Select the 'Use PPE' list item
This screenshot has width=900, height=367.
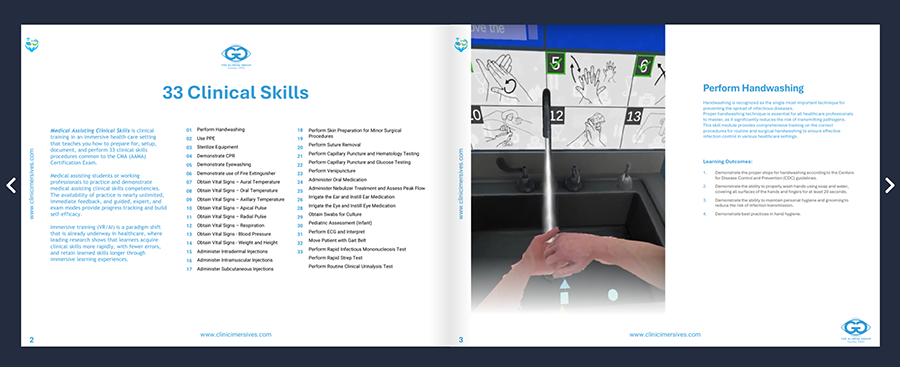(x=206, y=138)
